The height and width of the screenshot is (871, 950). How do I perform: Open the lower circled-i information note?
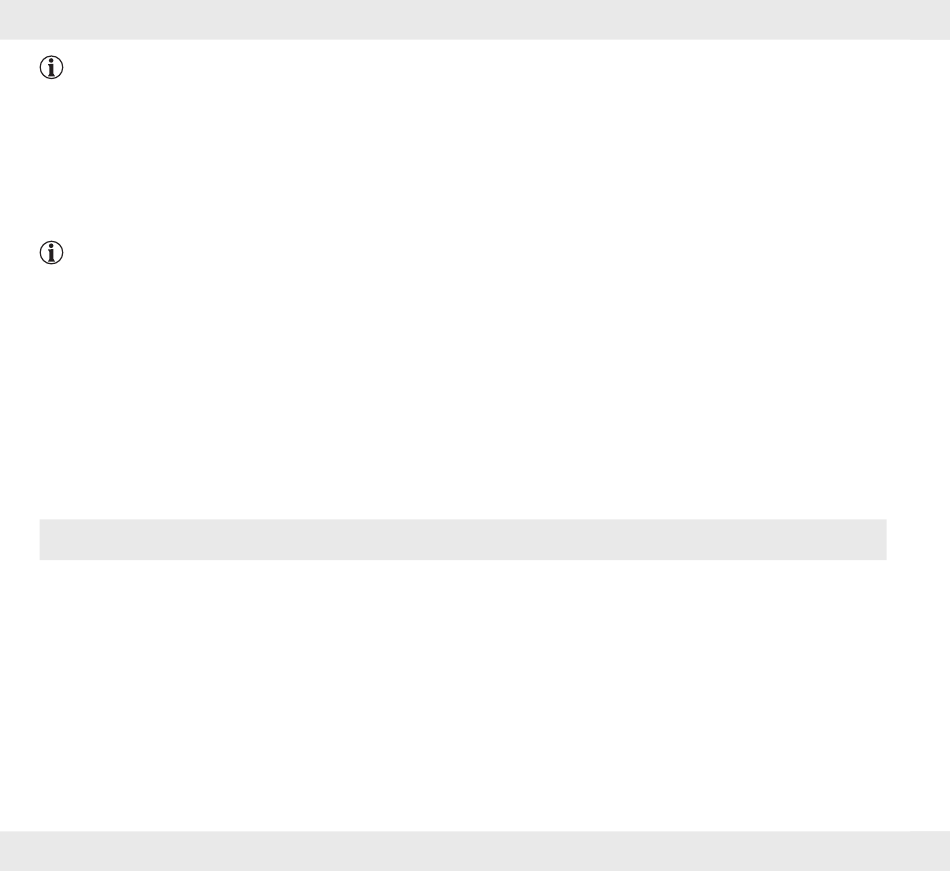tap(51, 253)
